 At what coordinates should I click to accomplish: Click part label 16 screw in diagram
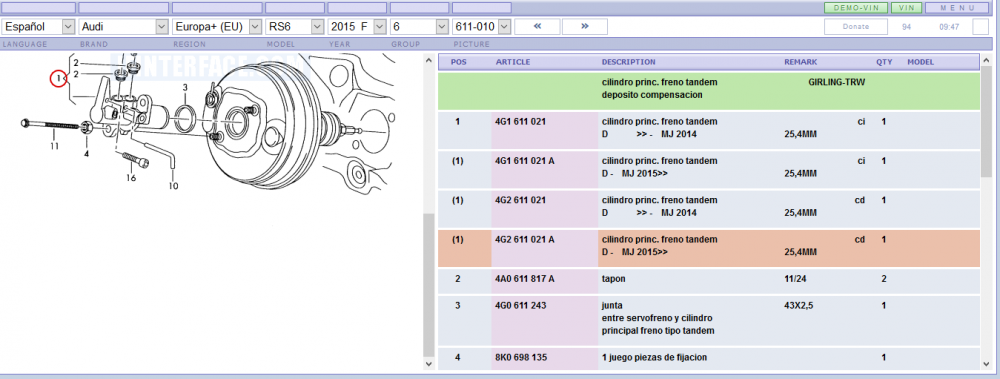pos(131,178)
